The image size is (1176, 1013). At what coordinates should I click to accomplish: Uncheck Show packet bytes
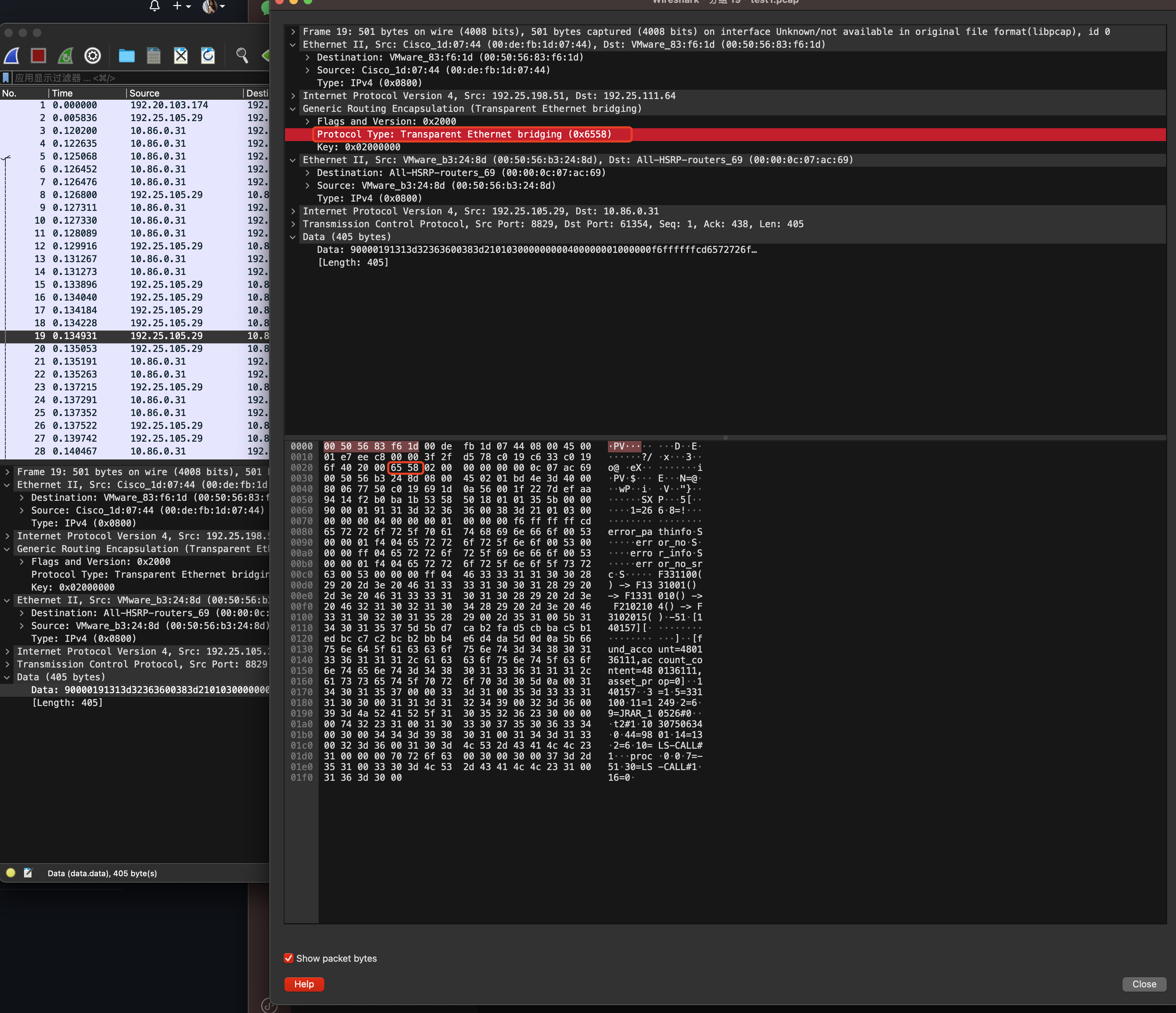[x=289, y=958]
